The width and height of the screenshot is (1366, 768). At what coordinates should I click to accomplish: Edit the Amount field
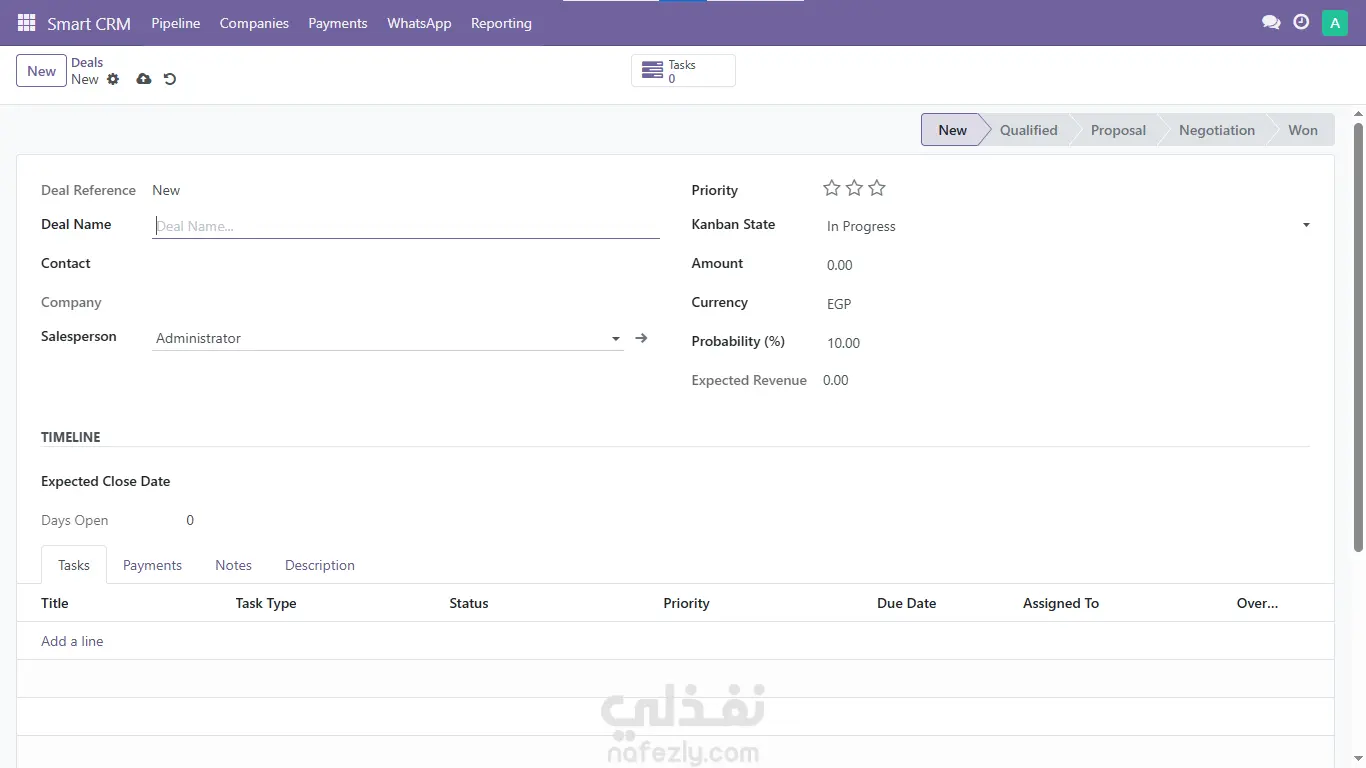(x=1066, y=265)
